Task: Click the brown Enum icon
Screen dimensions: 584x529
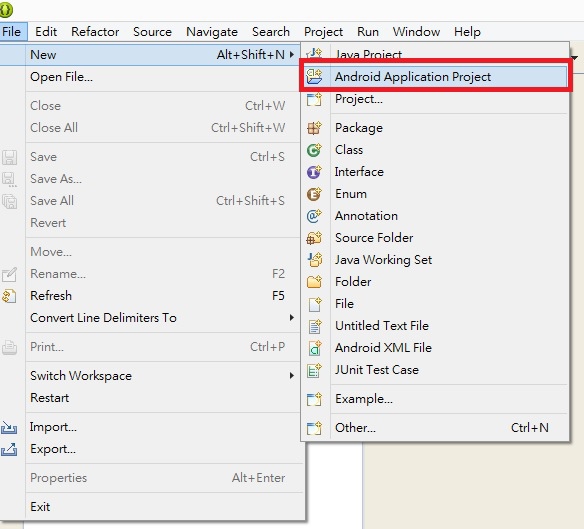Action: pyautogui.click(x=314, y=194)
